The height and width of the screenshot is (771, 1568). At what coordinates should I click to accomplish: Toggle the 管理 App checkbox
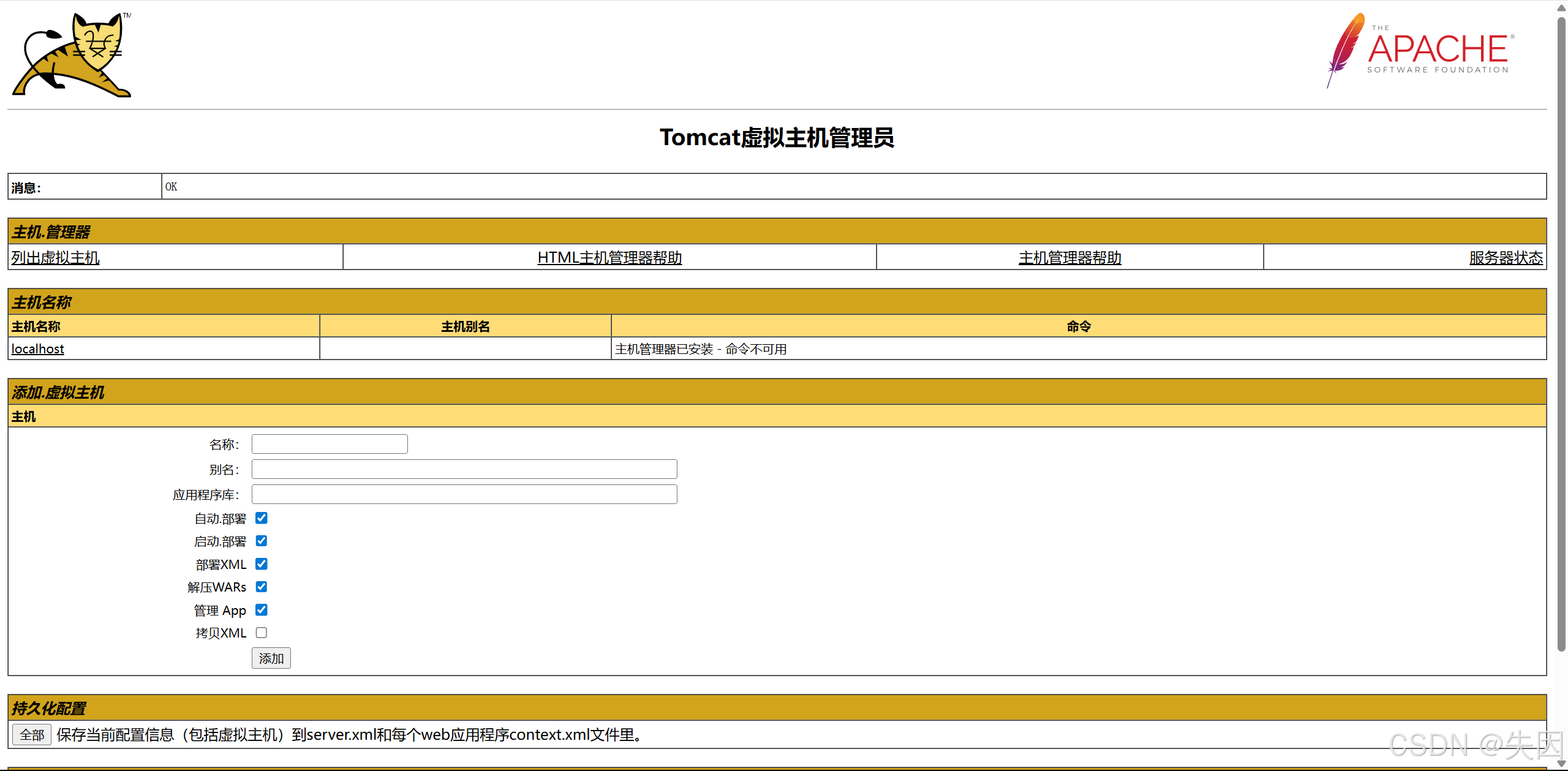262,610
